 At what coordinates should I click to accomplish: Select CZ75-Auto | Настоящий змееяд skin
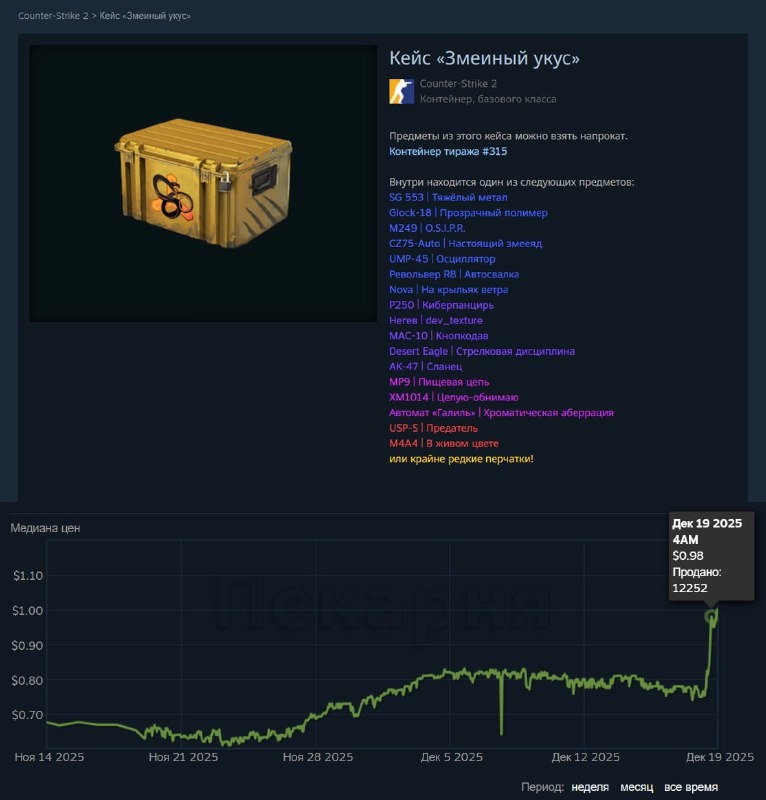pyautogui.click(x=465, y=243)
